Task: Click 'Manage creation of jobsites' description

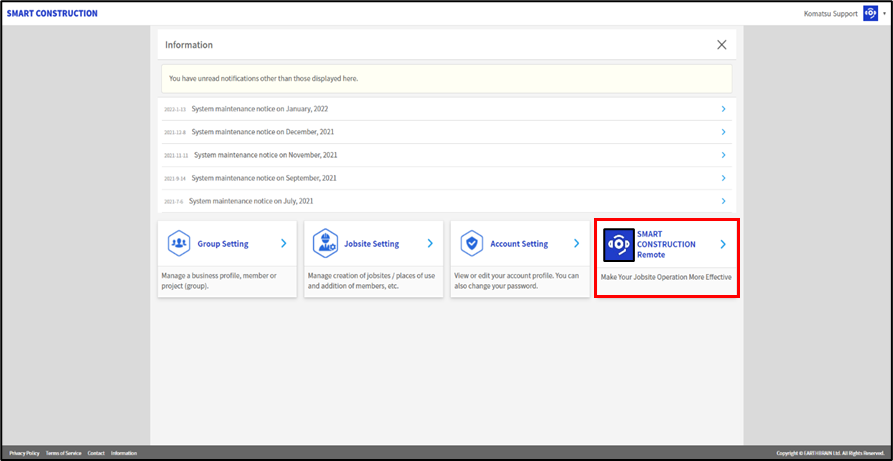Action: coord(371,281)
